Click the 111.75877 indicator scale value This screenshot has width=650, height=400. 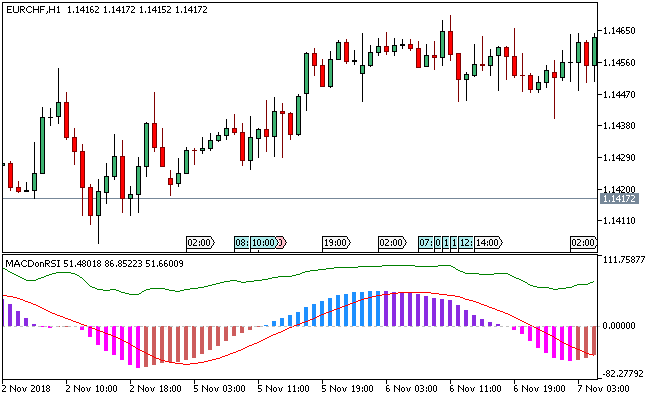[623, 260]
